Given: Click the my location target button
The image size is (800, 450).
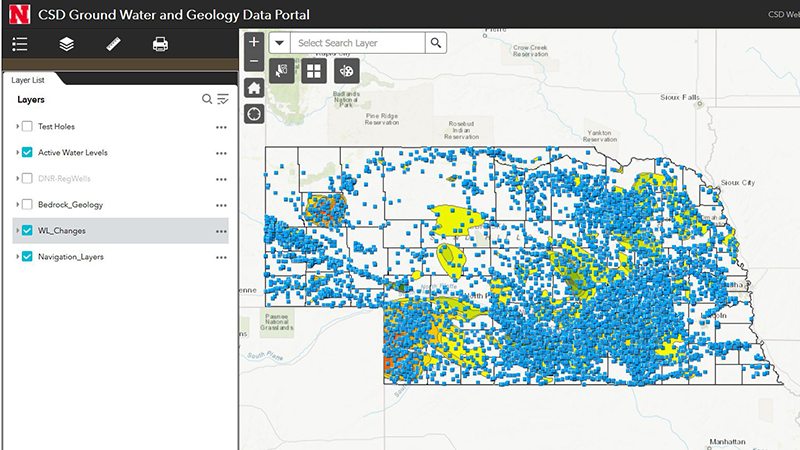Looking at the screenshot, I should coord(254,112).
